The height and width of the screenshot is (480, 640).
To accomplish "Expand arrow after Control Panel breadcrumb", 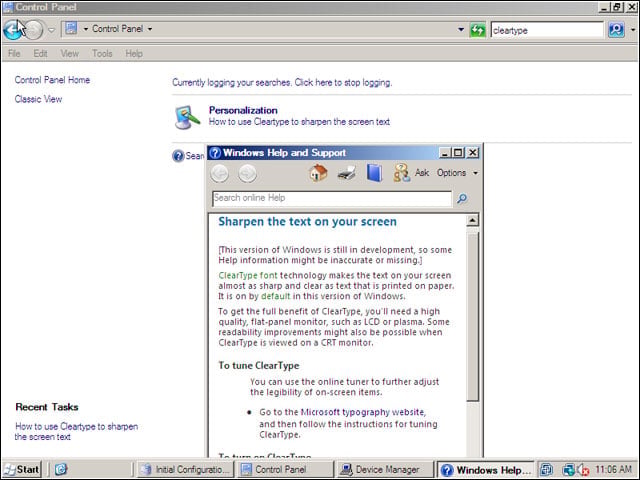I will click(x=150, y=29).
